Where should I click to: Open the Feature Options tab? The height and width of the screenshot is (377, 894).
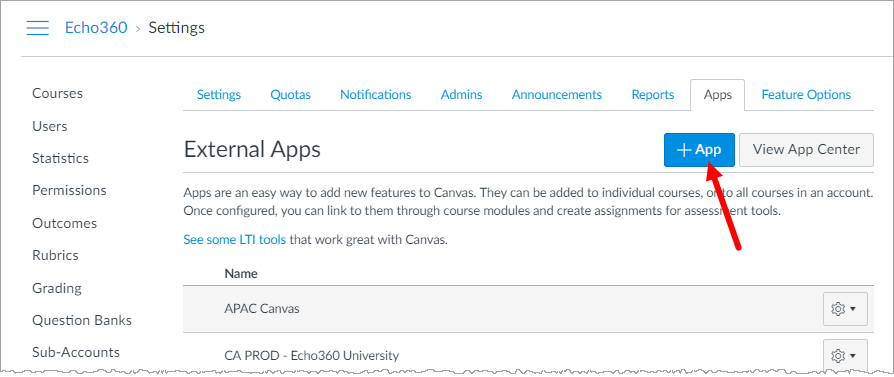click(806, 95)
